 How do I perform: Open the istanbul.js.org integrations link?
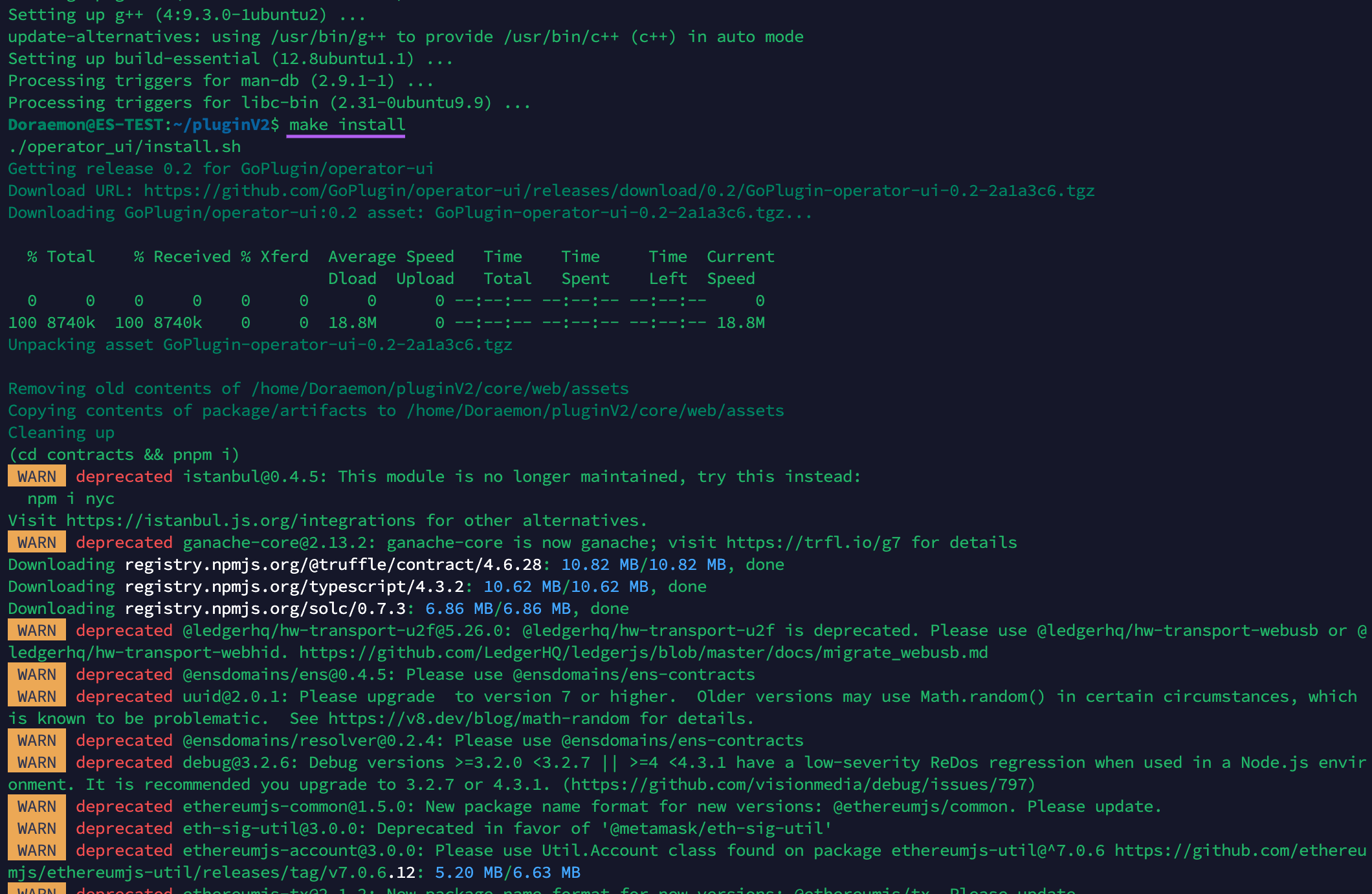(239, 520)
